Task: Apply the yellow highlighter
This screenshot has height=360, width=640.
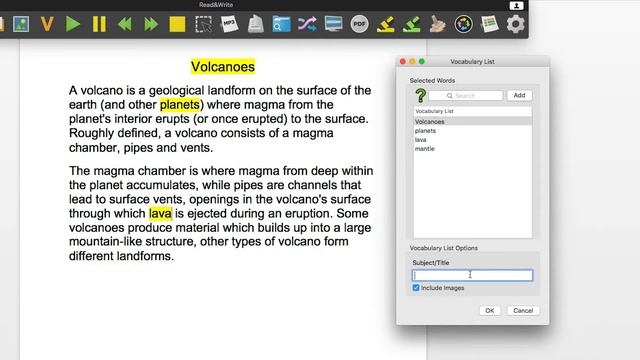Action: (x=385, y=24)
